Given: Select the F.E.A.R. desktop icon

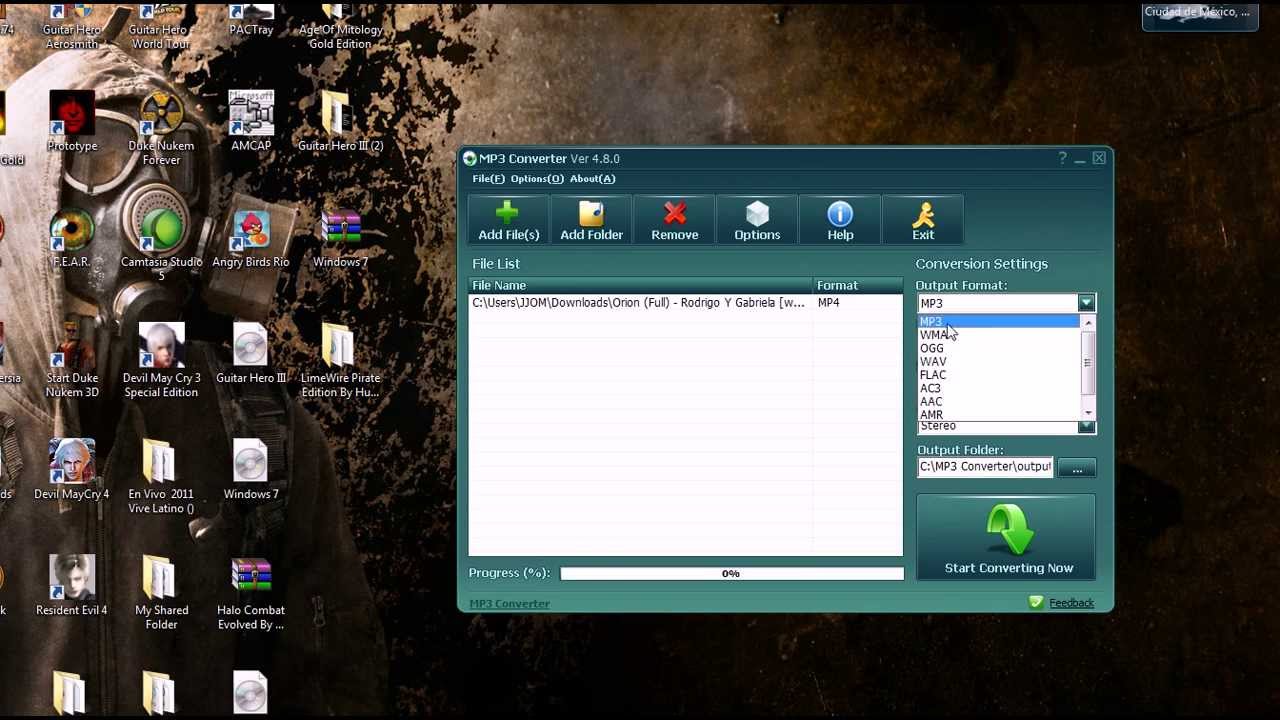Looking at the screenshot, I should [70, 238].
